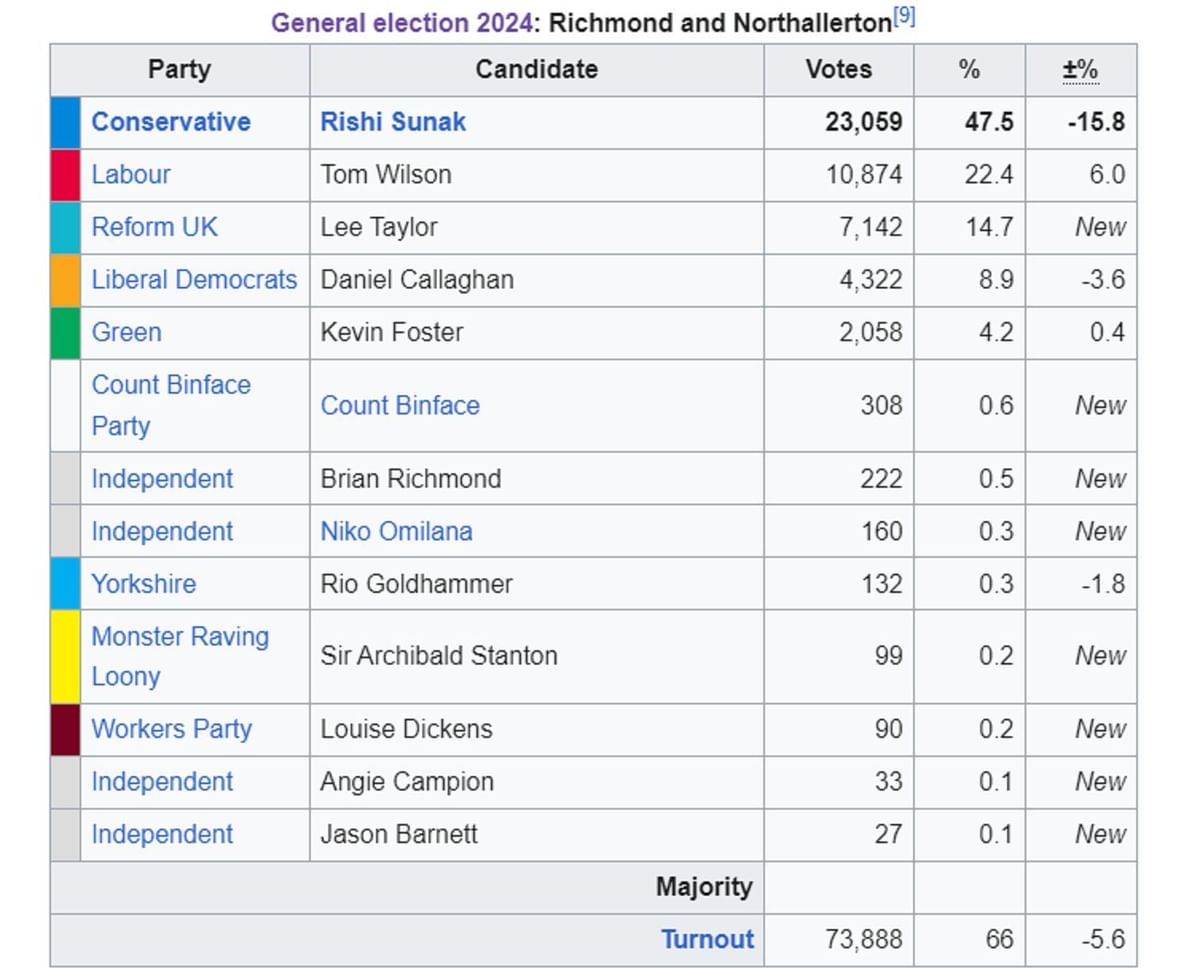Visit the Liberal Democrats page

[x=194, y=279]
